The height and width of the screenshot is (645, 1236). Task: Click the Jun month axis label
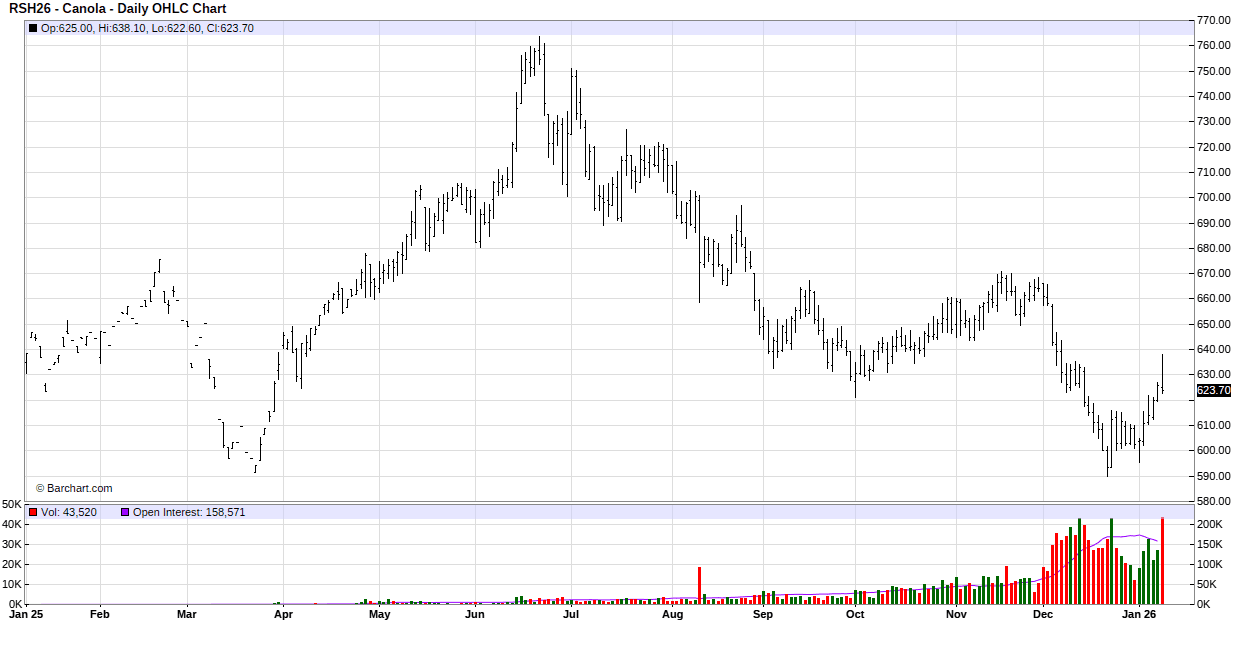(x=474, y=615)
